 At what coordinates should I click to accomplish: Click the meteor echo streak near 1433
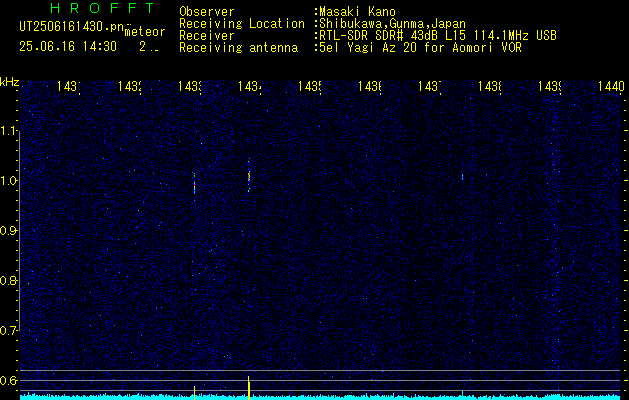(x=194, y=184)
